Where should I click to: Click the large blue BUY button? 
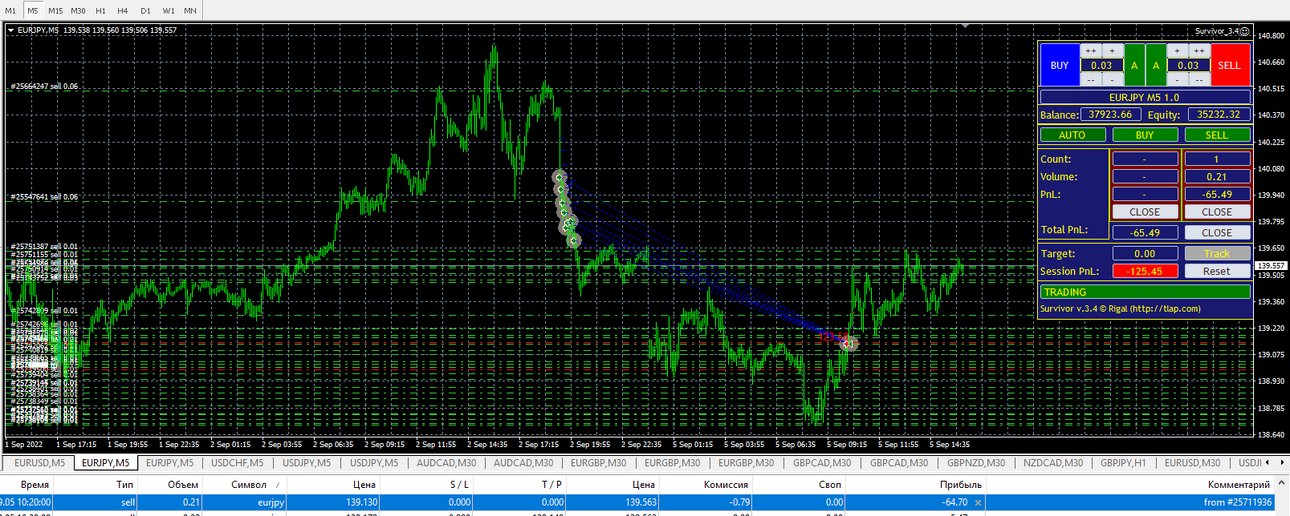[x=1060, y=65]
